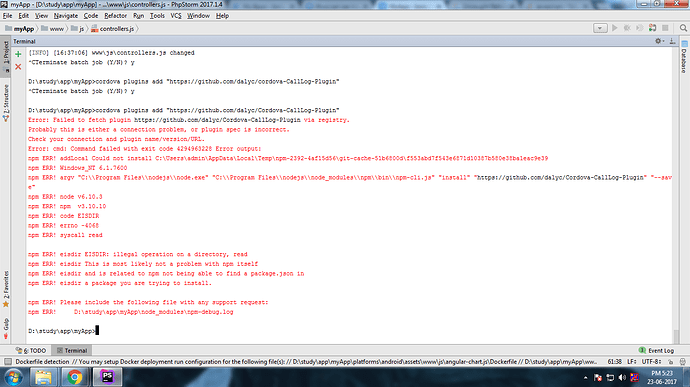The width and height of the screenshot is (690, 387).
Task: Open the Database side tool window
Action: 684,57
